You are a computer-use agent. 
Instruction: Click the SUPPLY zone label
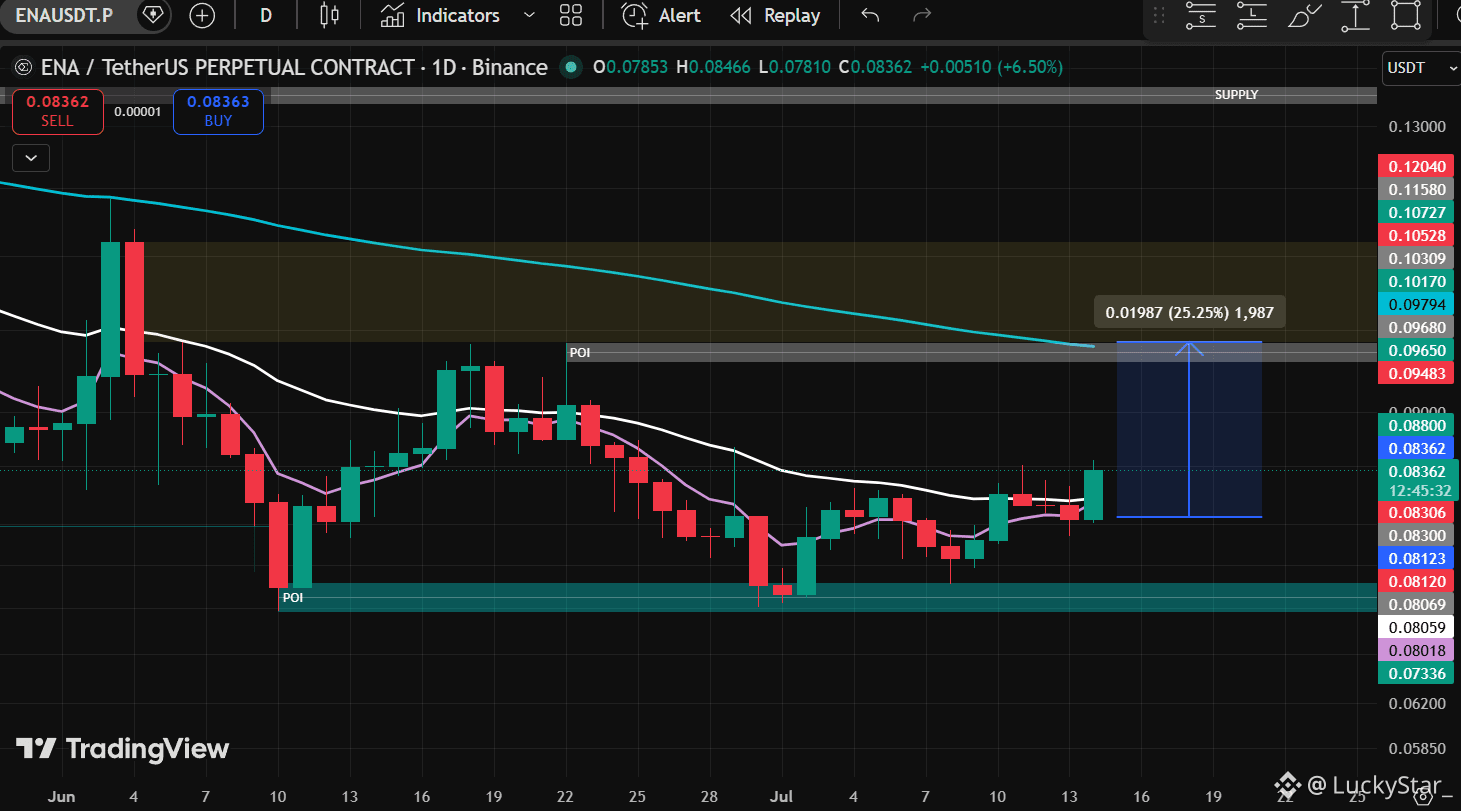(1236, 94)
